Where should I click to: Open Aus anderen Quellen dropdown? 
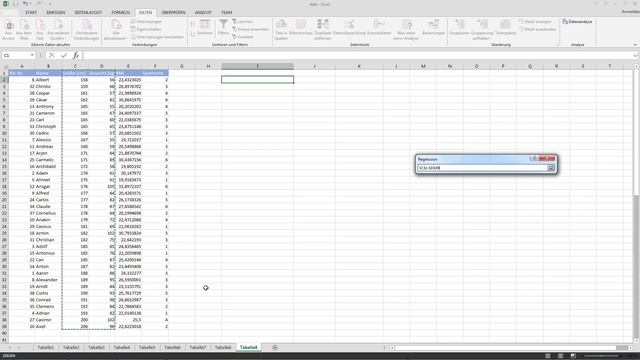tap(58, 29)
